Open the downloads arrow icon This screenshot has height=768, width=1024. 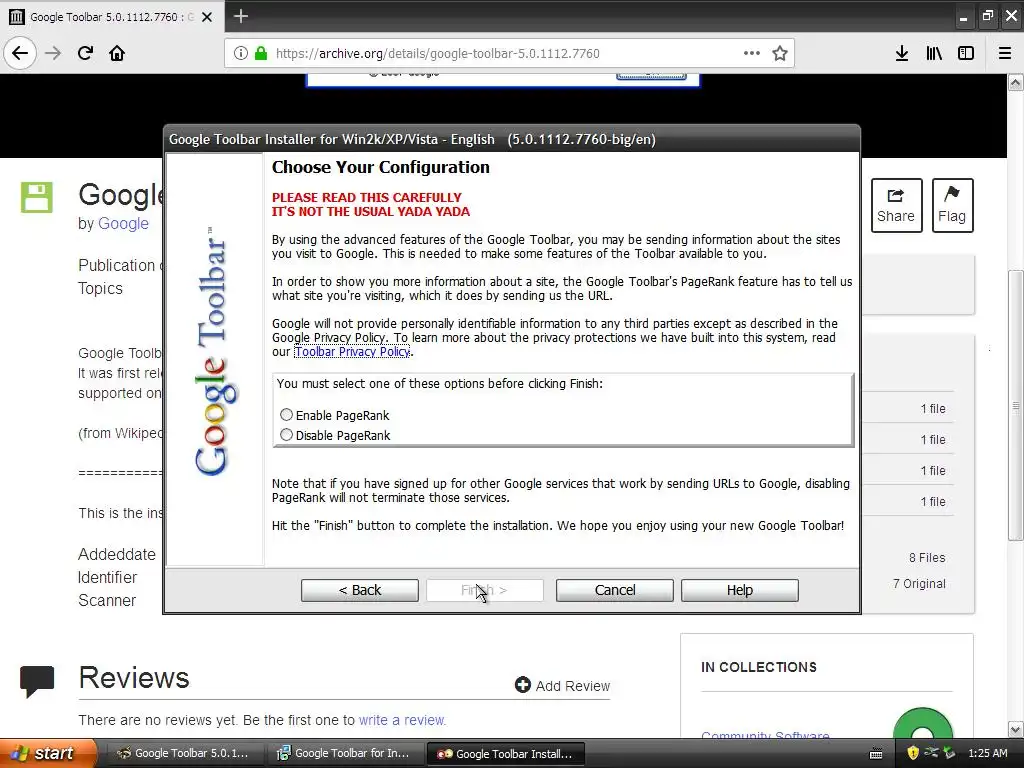point(902,54)
